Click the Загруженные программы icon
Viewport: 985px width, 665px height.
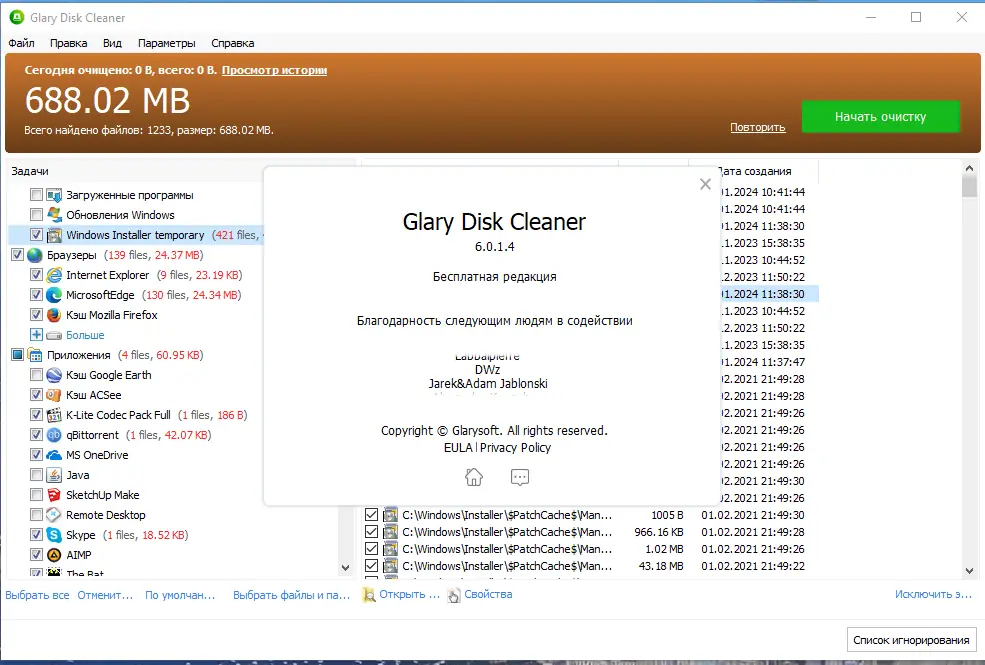54,195
